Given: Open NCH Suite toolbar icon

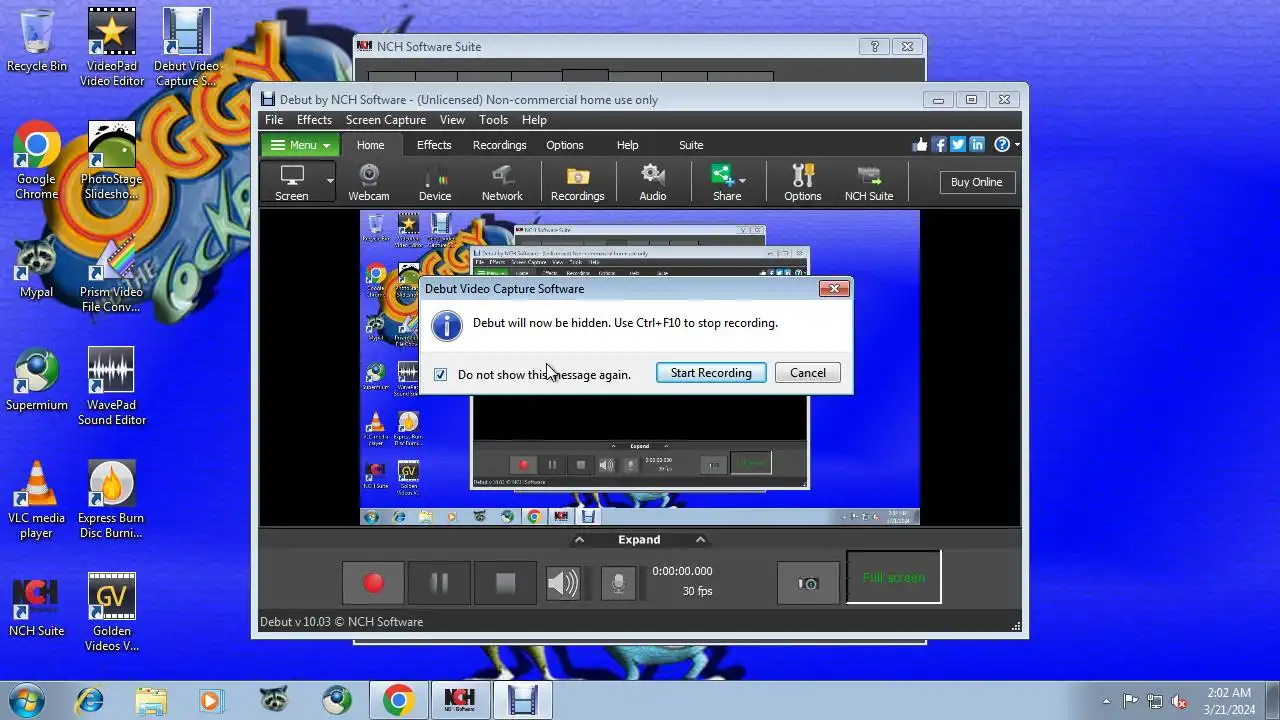Looking at the screenshot, I should click(869, 183).
